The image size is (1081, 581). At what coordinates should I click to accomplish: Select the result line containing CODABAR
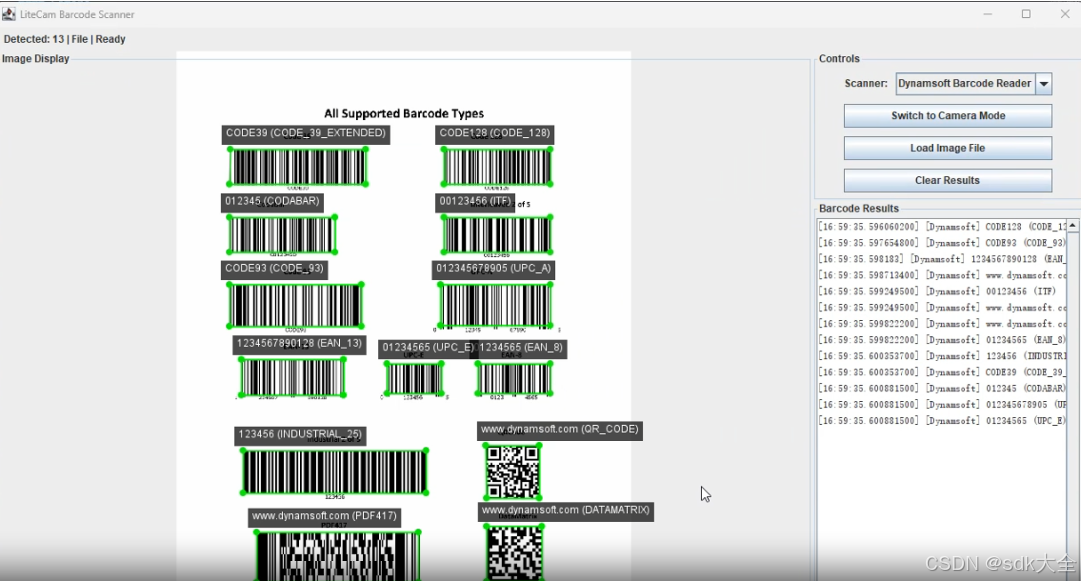coord(942,389)
